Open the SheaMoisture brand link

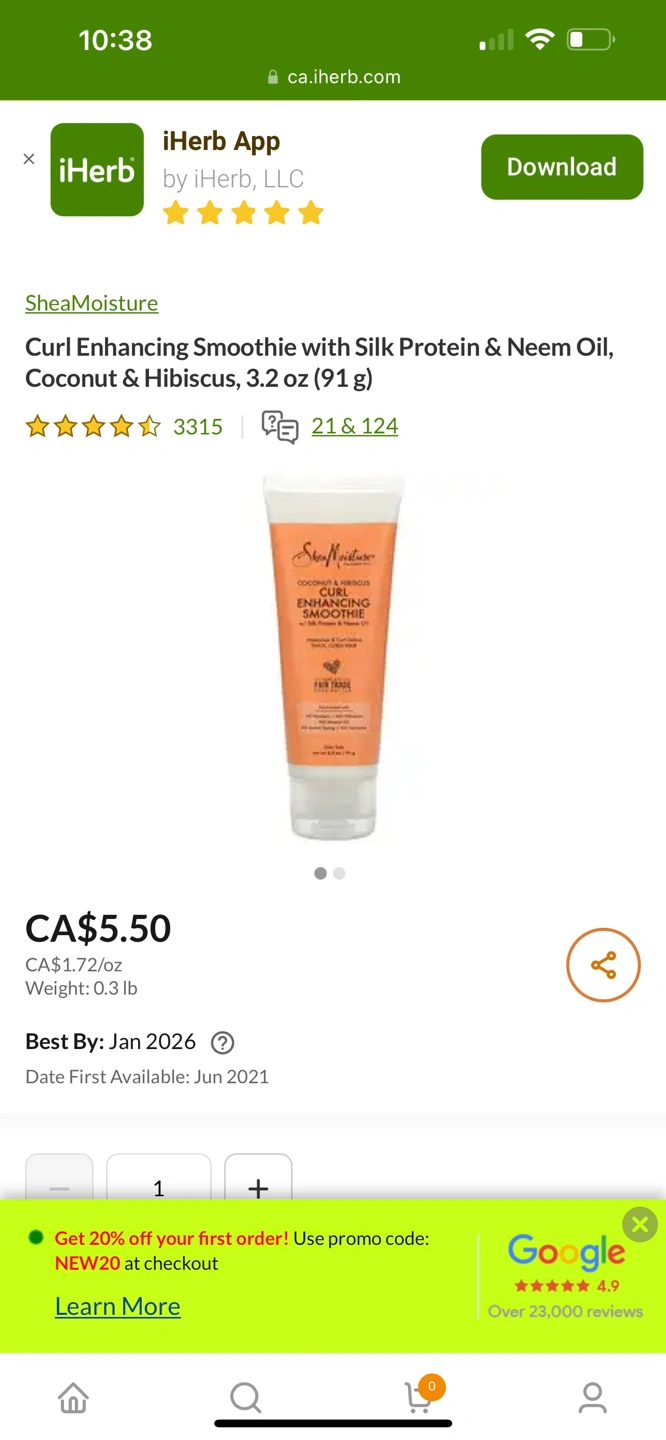(x=92, y=303)
